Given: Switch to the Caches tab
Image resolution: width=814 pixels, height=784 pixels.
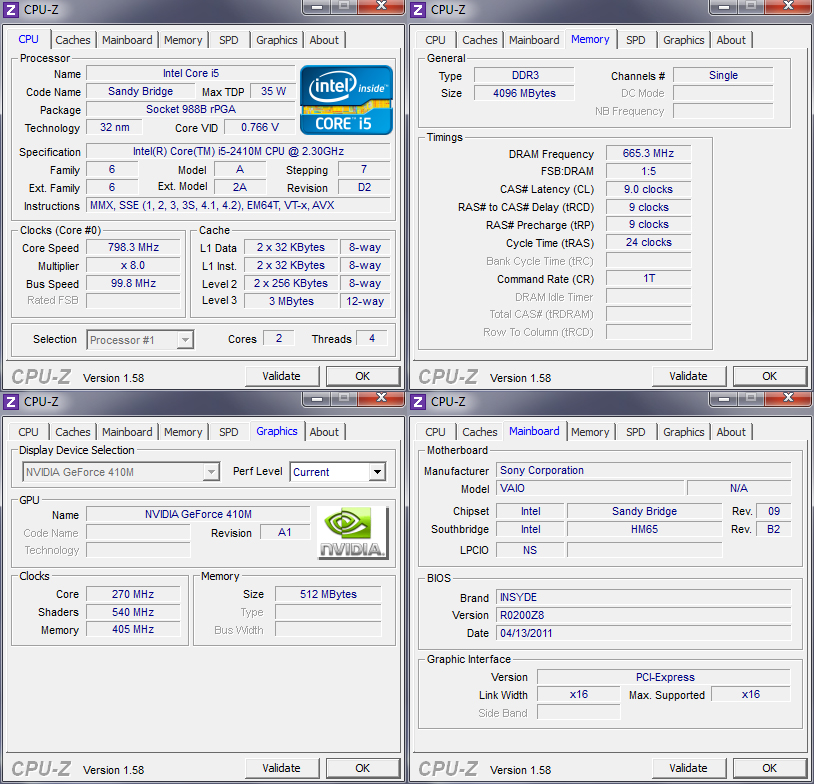Looking at the screenshot, I should click(72, 40).
